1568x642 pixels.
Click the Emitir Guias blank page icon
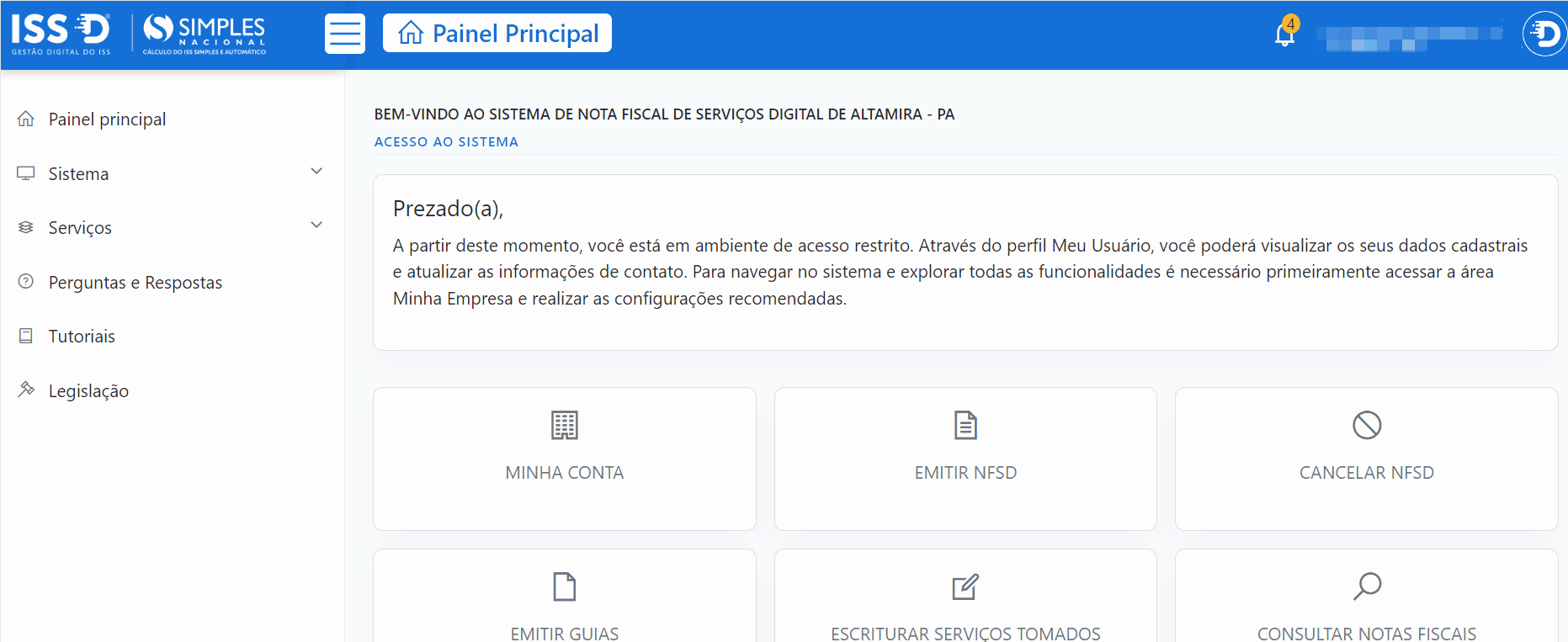tap(564, 586)
